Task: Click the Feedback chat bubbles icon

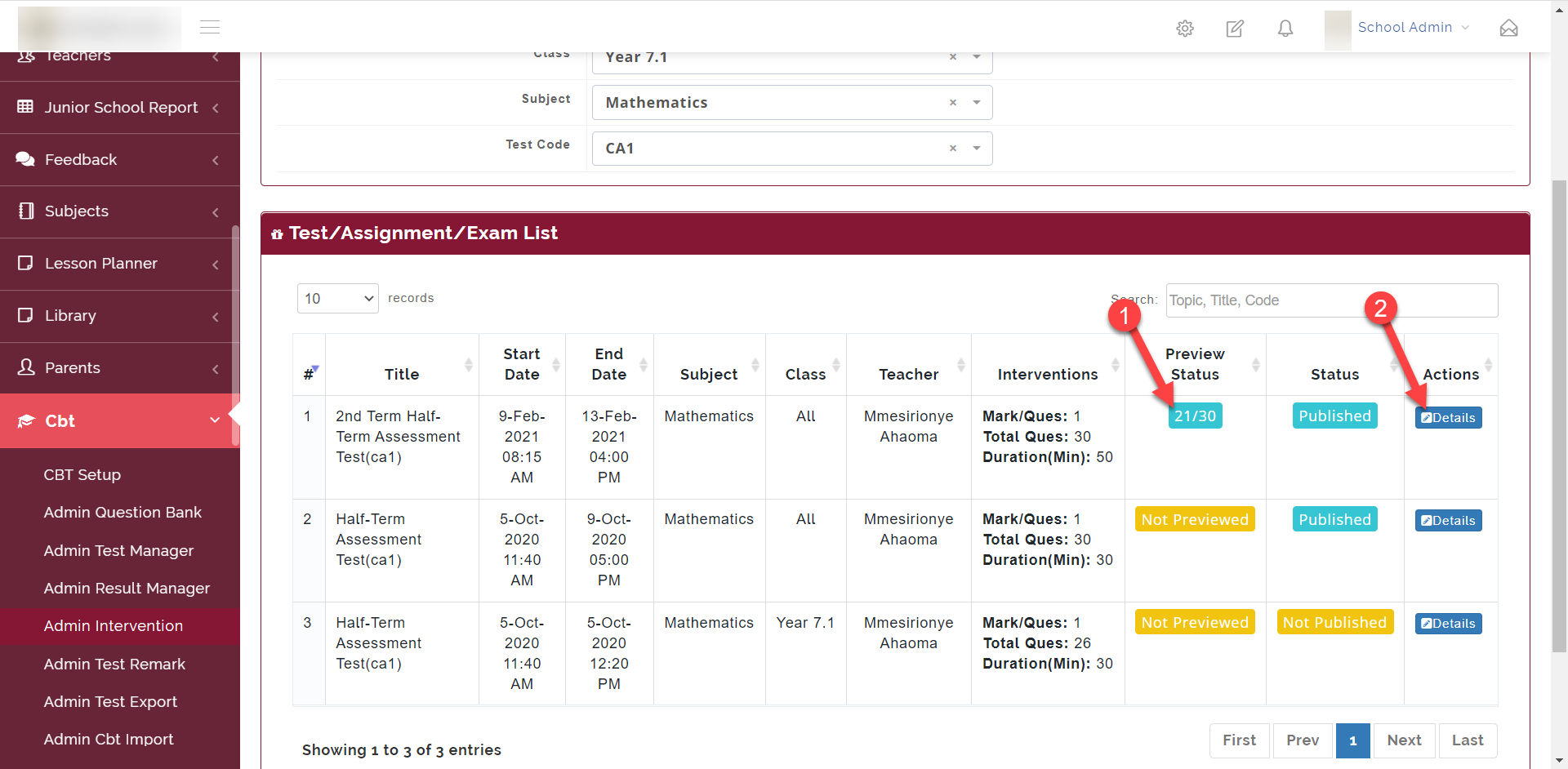Action: coord(25,158)
